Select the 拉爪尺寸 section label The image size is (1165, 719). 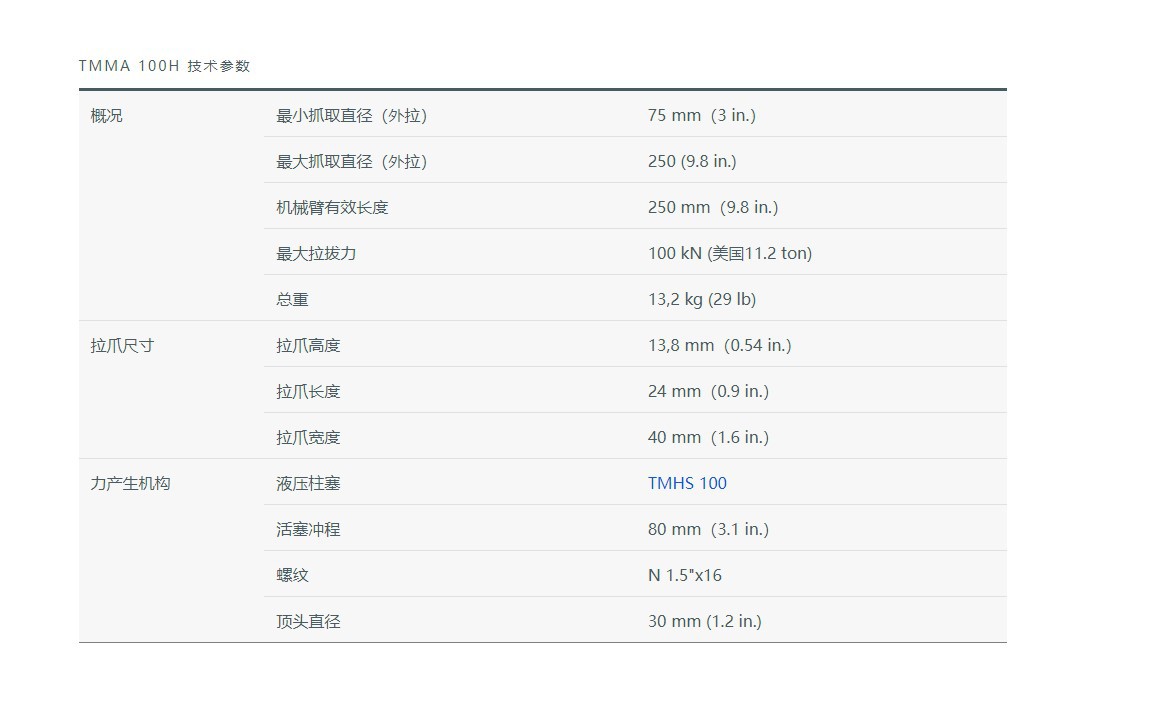coord(122,345)
